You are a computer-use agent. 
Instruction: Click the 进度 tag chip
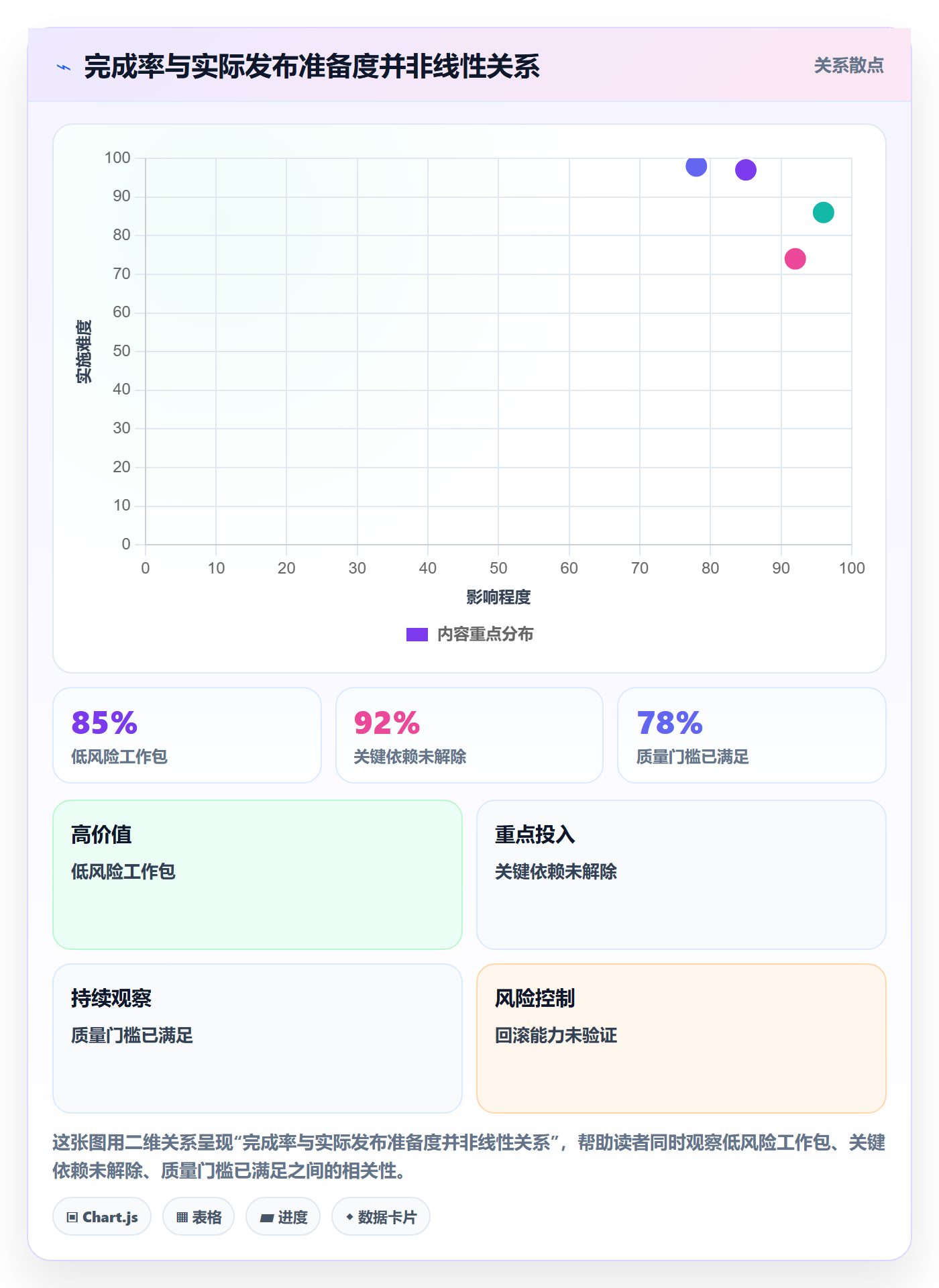pyautogui.click(x=283, y=1217)
